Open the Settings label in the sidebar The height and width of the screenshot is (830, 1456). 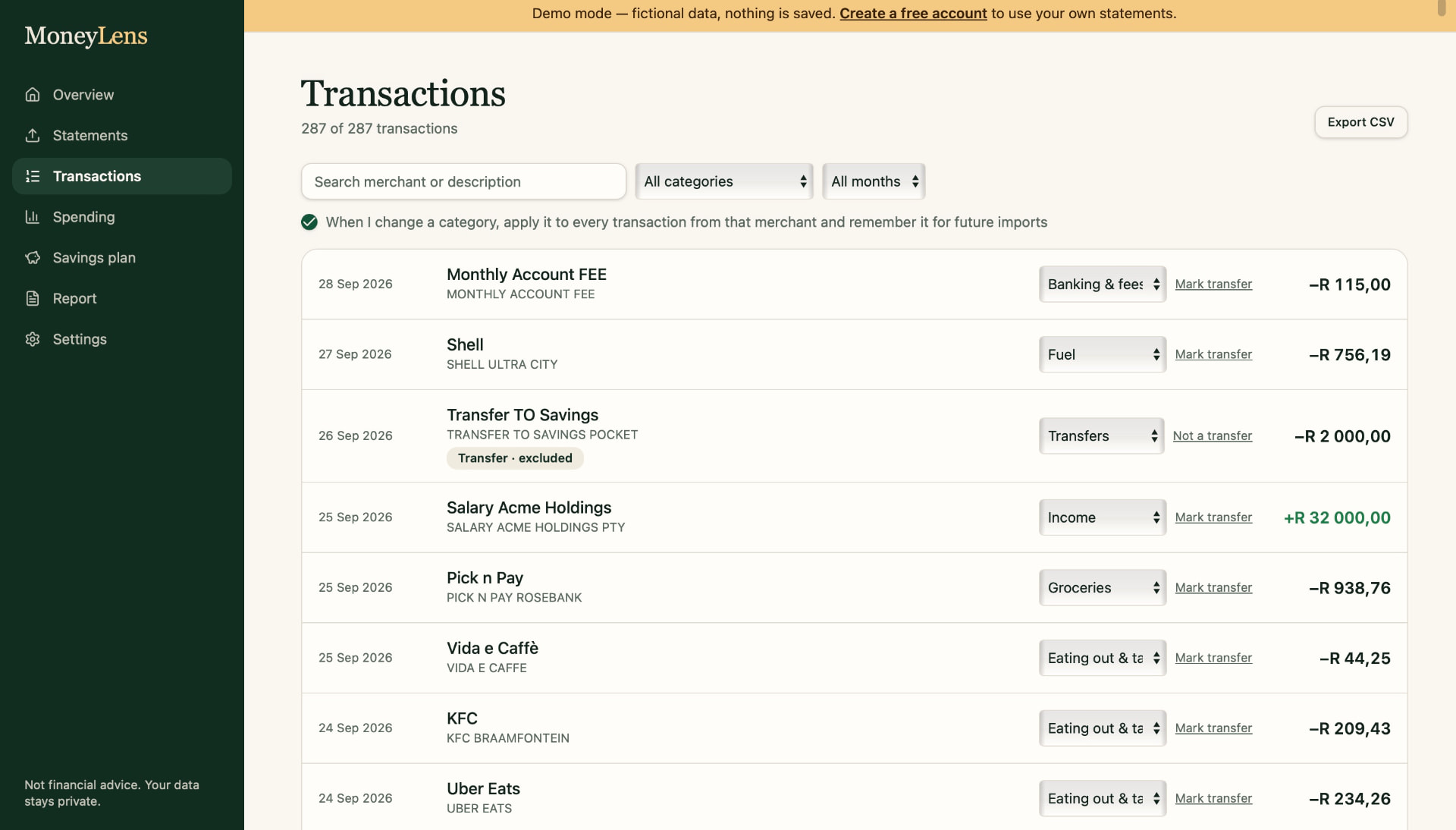pyautogui.click(x=80, y=339)
